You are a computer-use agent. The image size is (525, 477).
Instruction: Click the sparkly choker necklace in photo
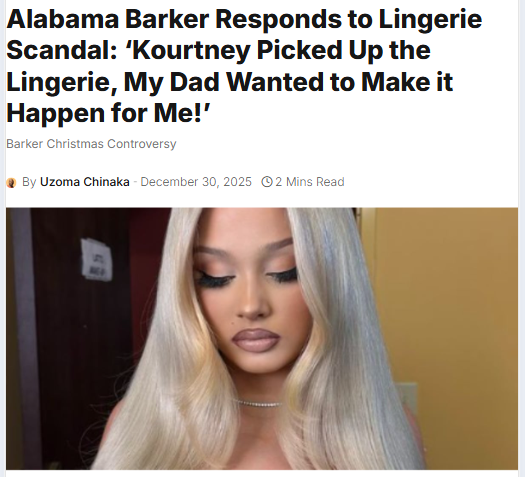point(257,403)
